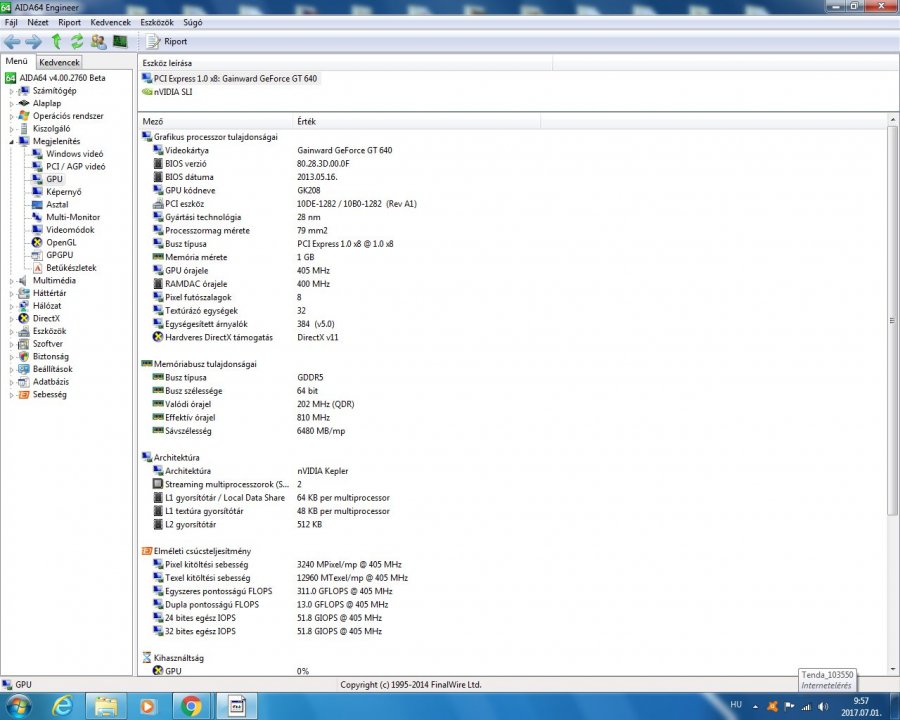Click the Beállítások tree icon
The image size is (900, 720).
[x=24, y=369]
